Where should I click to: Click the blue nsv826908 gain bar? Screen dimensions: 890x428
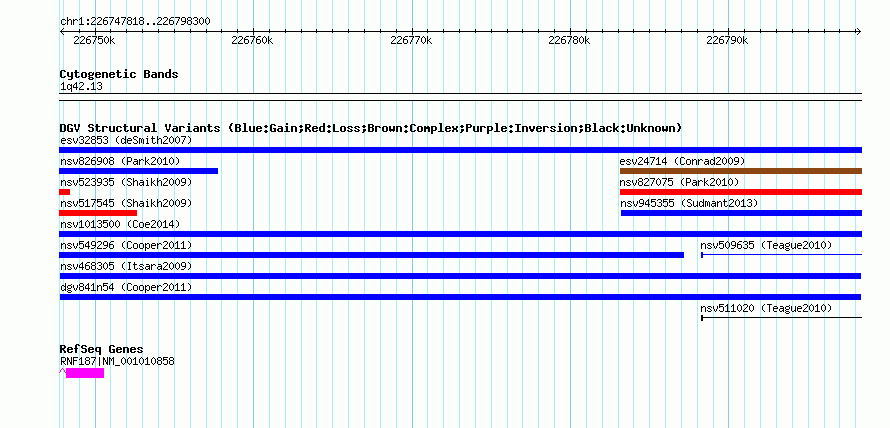click(x=138, y=171)
